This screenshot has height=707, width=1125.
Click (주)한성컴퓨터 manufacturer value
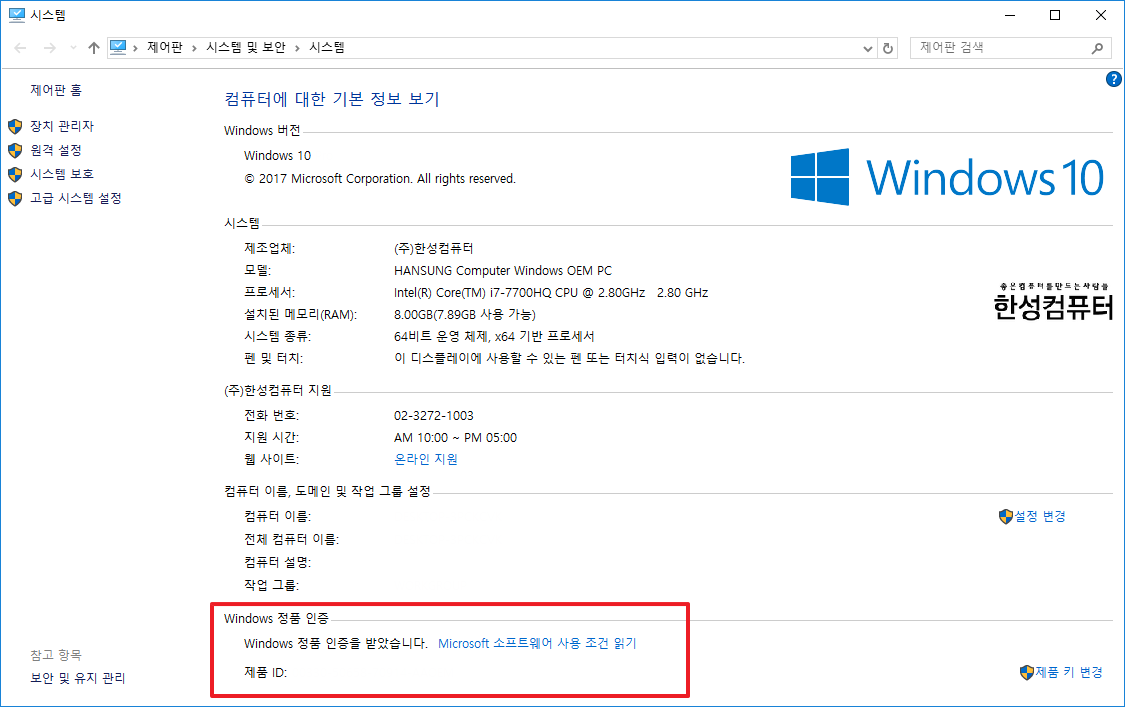[433, 248]
